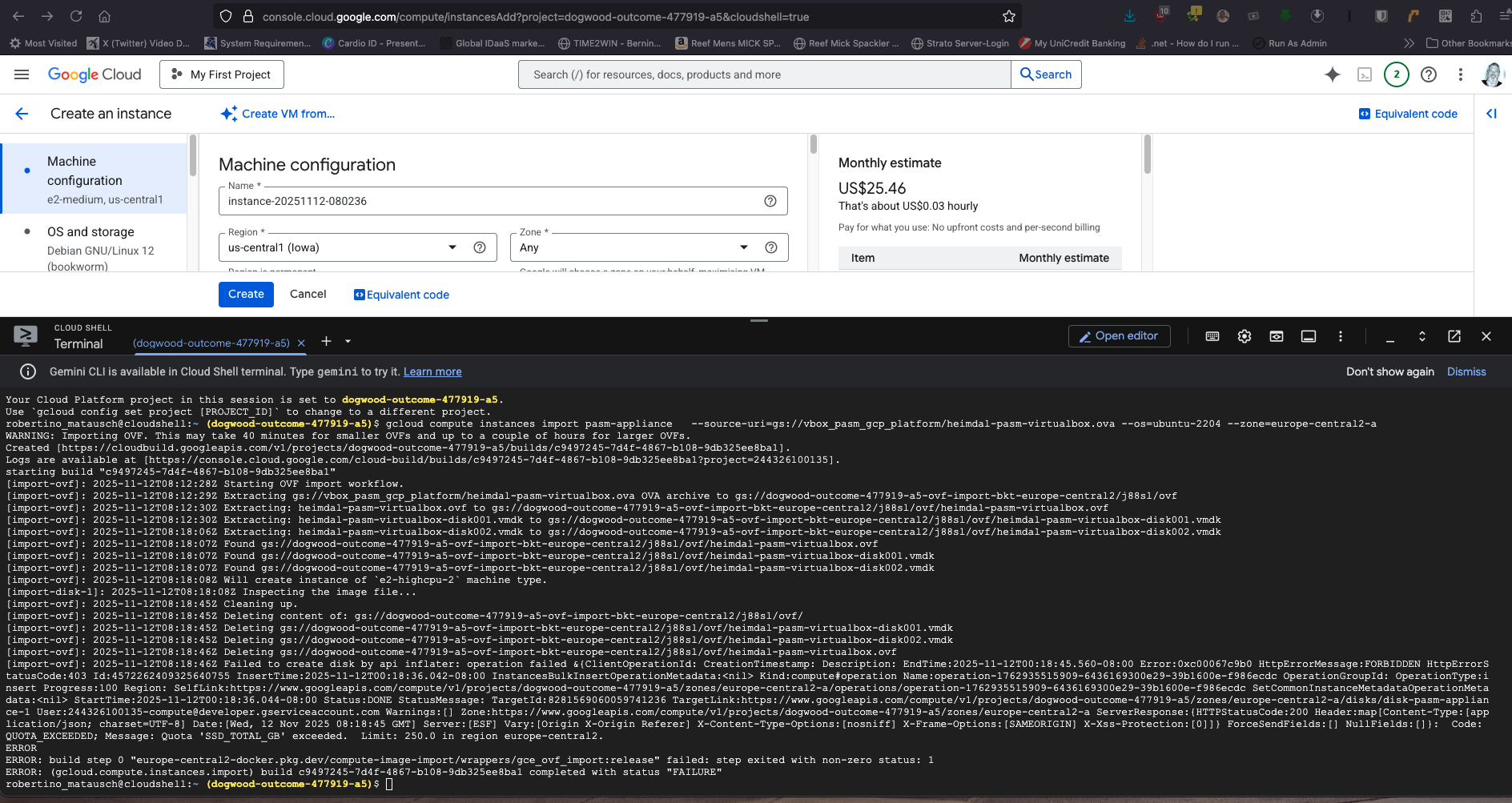Open the My First Project selector
The image size is (1512, 803).
click(x=222, y=74)
